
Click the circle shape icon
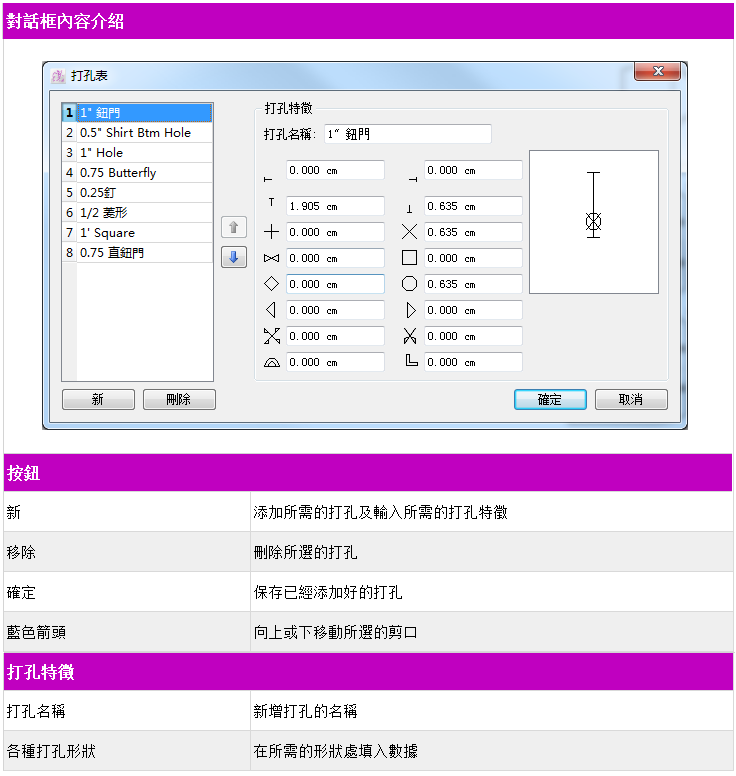(409, 284)
